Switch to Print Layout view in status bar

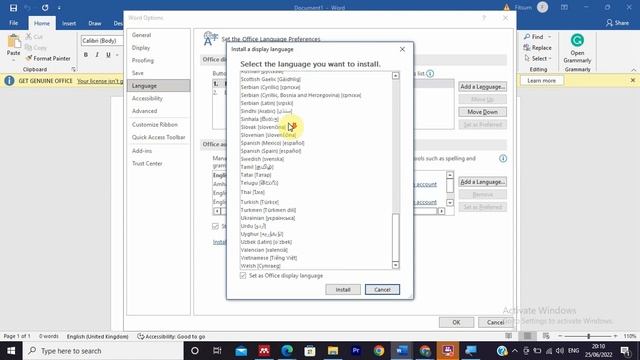(x=527, y=336)
